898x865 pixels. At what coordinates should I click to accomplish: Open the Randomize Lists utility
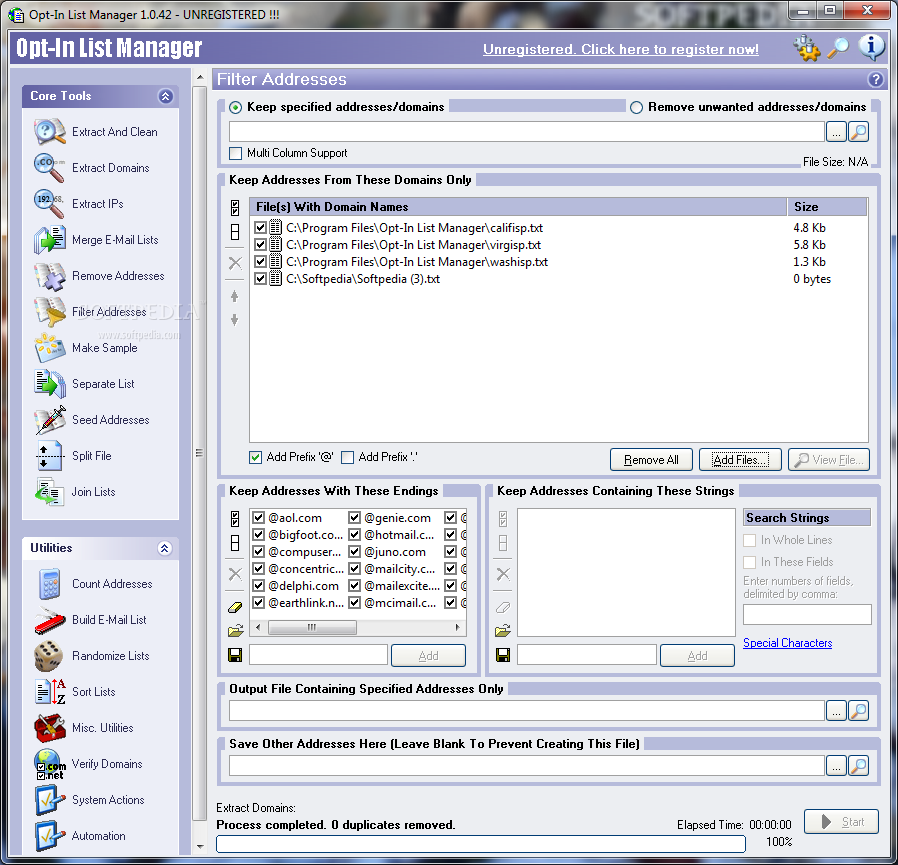[x=92, y=656]
